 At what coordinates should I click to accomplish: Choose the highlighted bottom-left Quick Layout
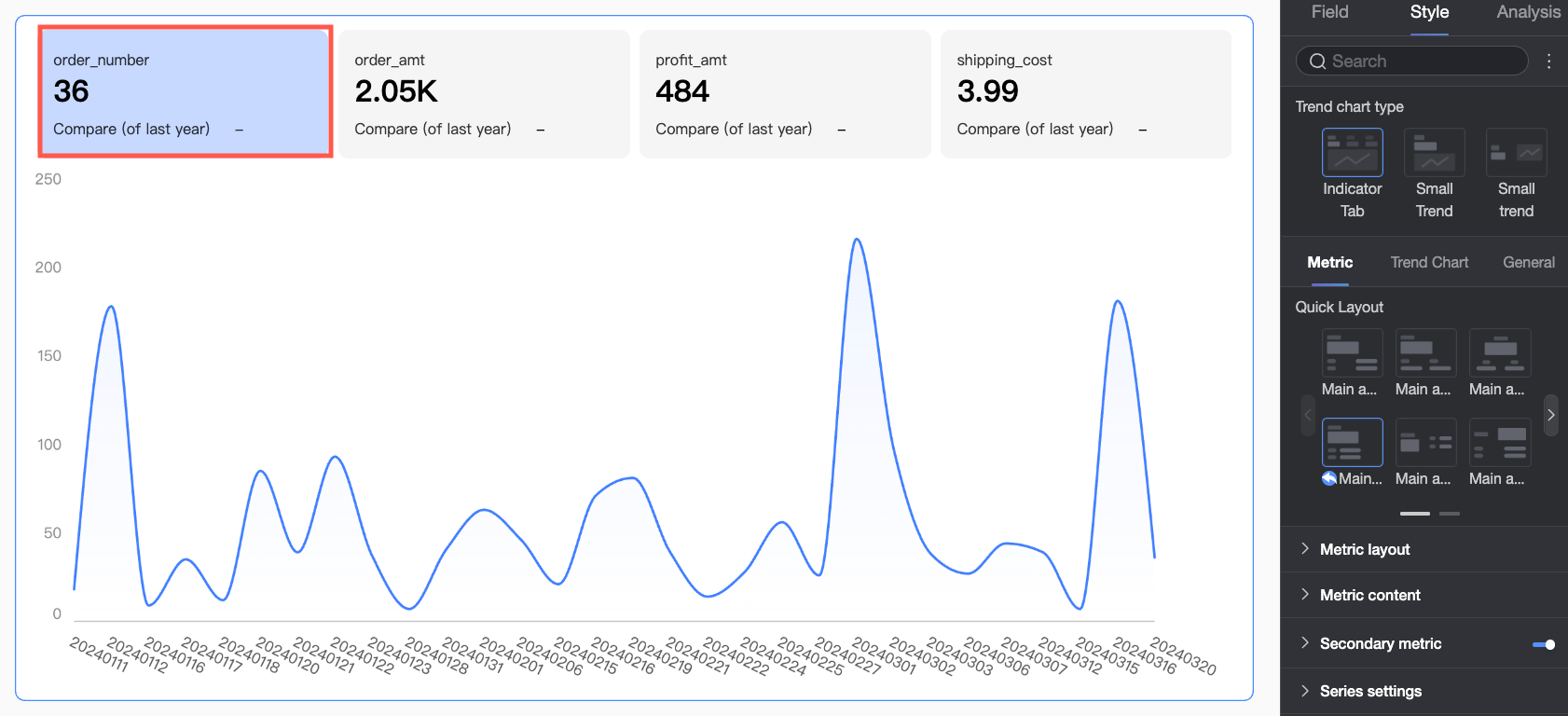pos(1352,442)
